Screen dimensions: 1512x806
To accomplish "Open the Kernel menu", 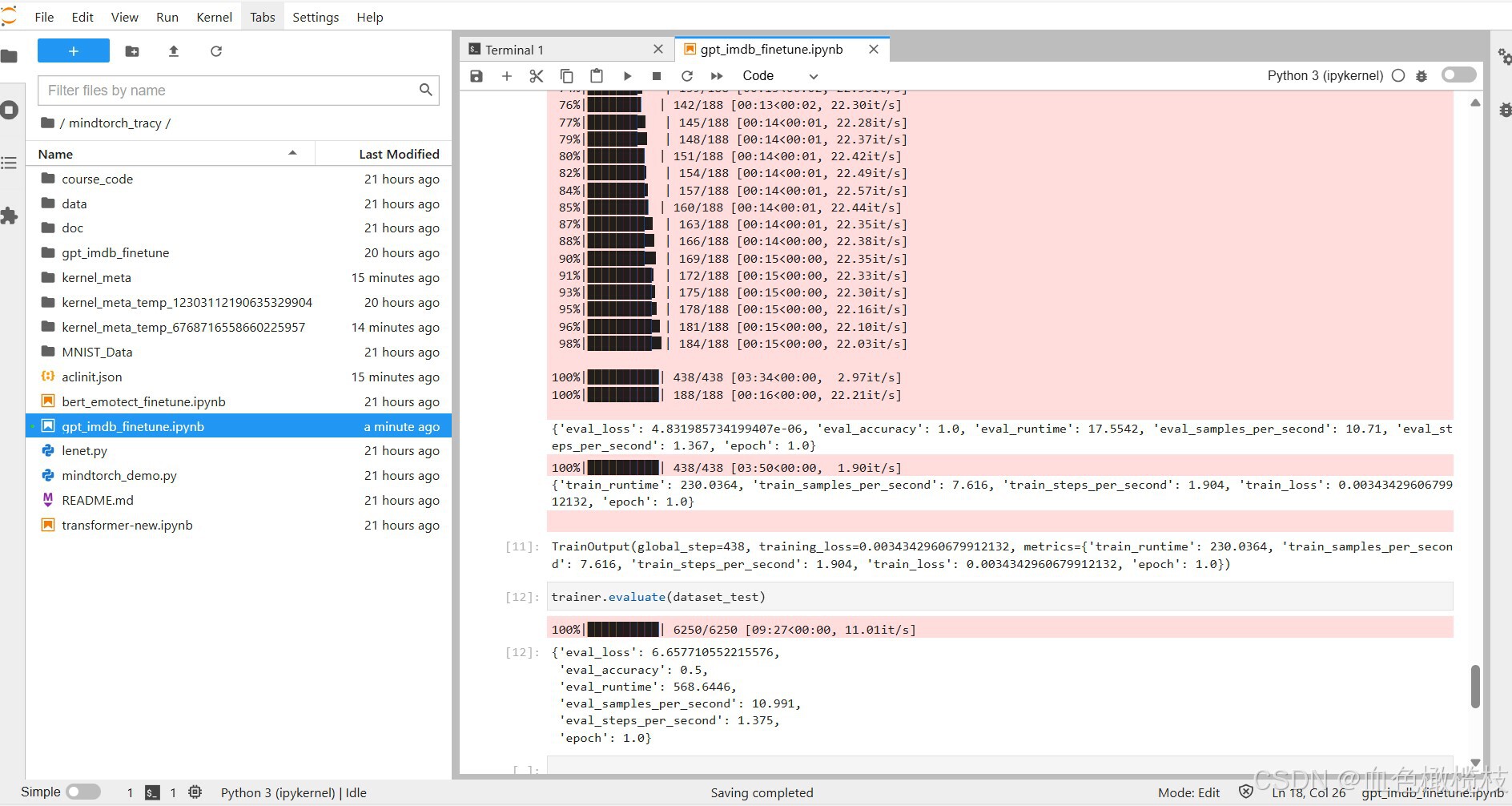I will 214,17.
